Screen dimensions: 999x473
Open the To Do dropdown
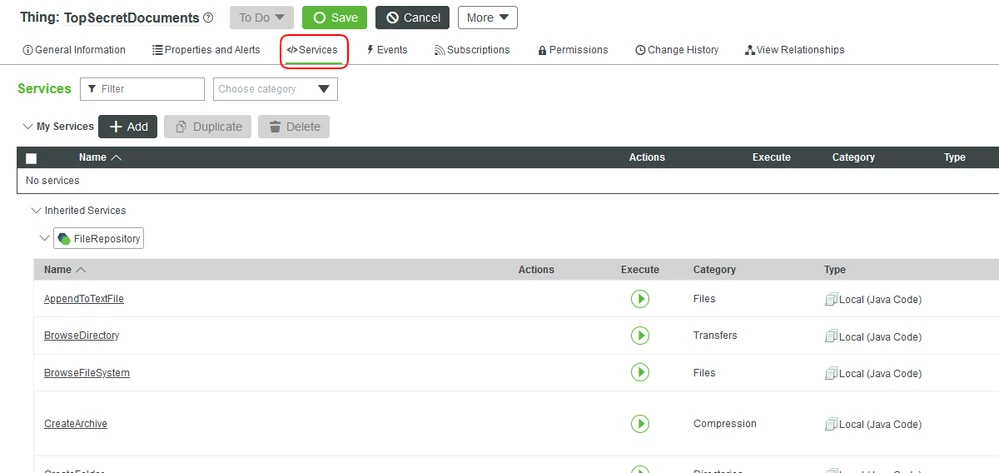tap(262, 18)
